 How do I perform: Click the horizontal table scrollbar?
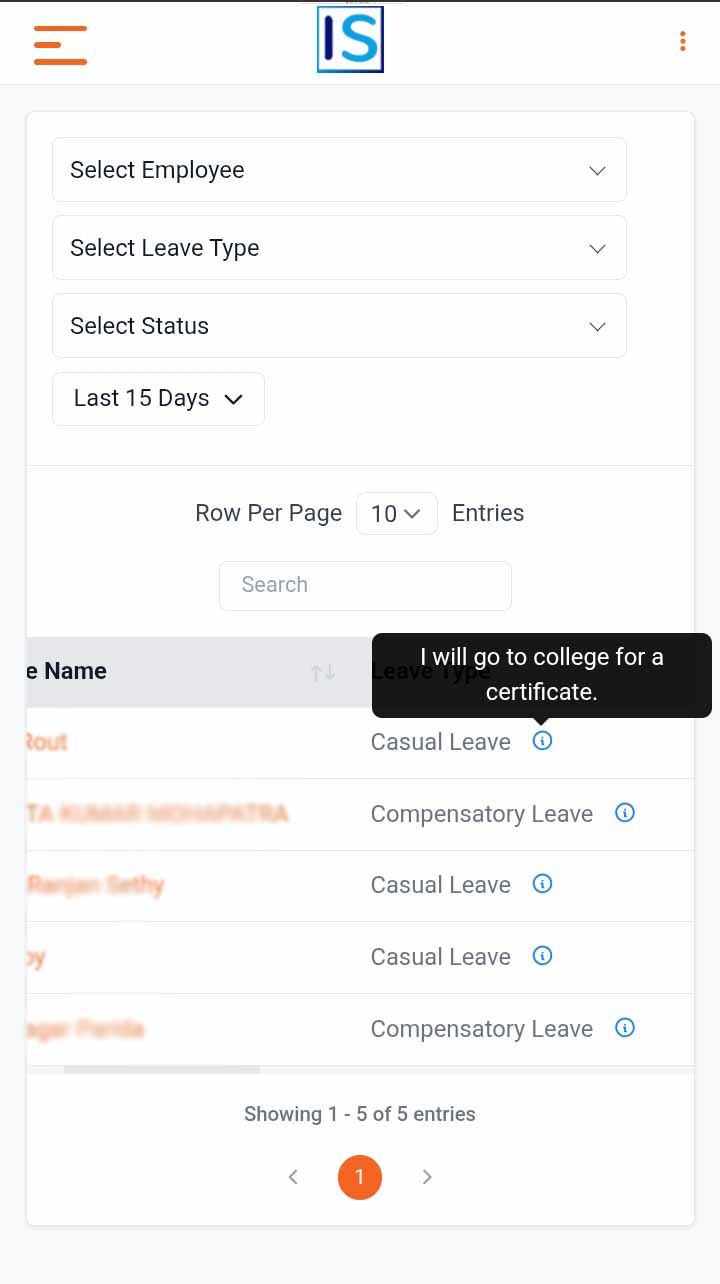tap(162, 1070)
